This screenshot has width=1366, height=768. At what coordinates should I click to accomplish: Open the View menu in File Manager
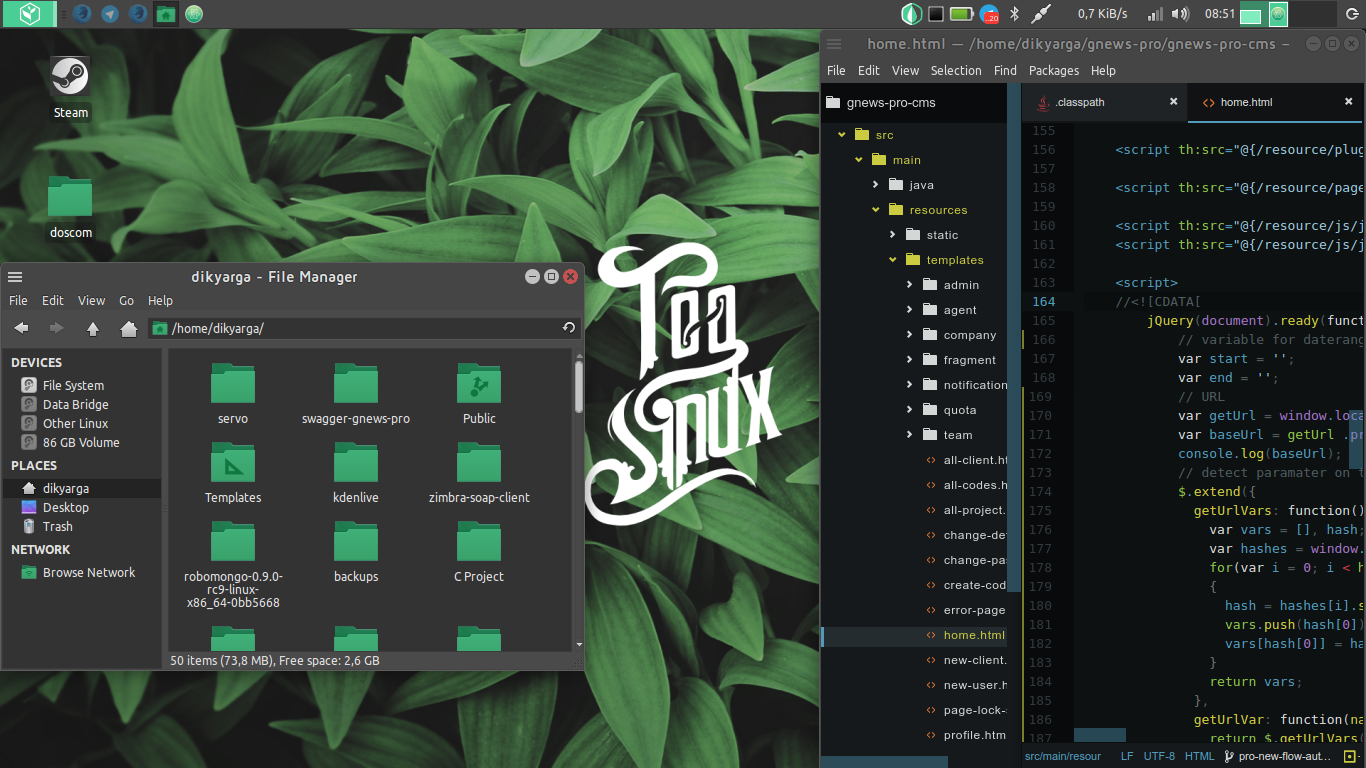click(x=91, y=300)
